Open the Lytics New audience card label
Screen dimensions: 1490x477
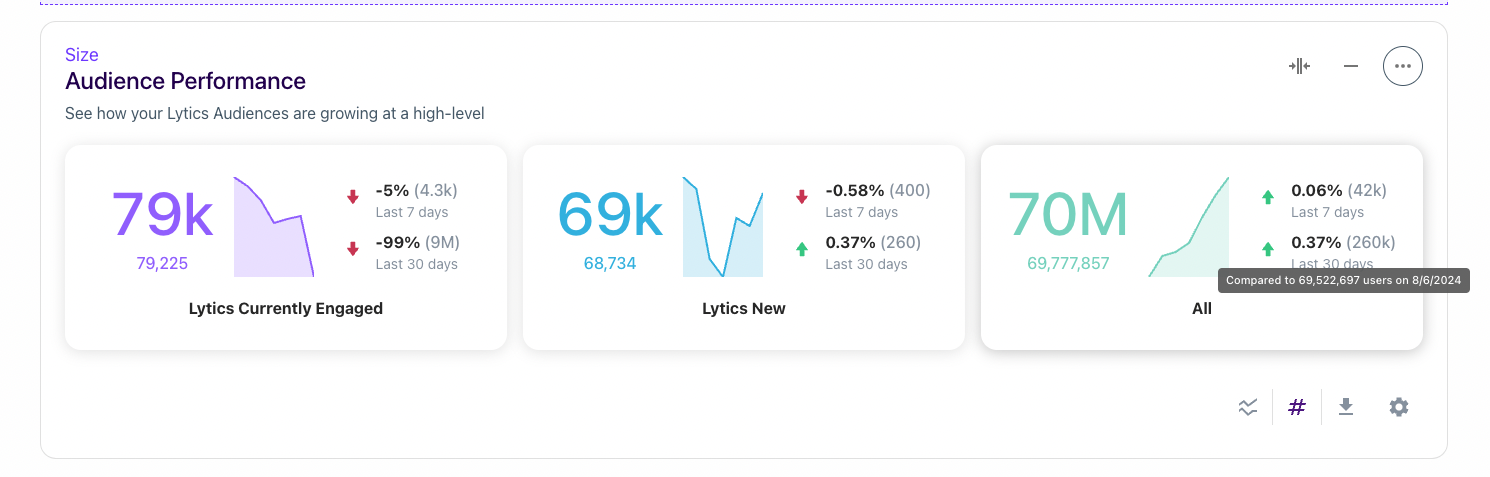coord(744,309)
